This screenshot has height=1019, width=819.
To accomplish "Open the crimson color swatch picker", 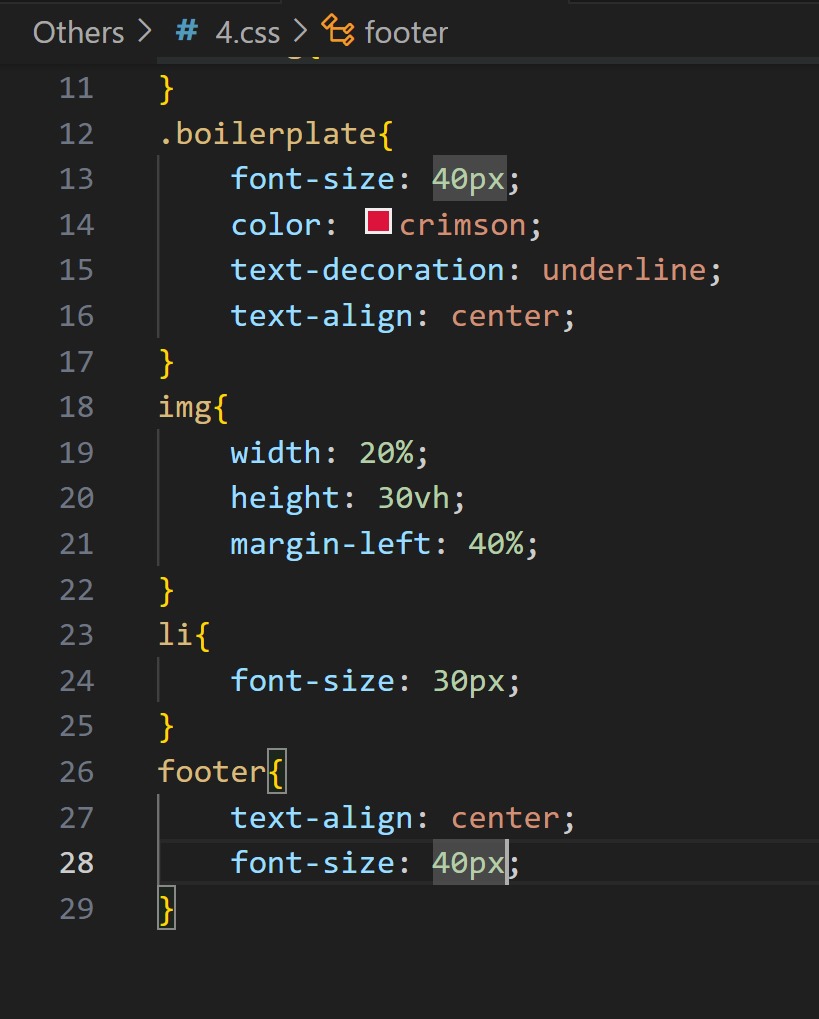I will click(x=378, y=221).
